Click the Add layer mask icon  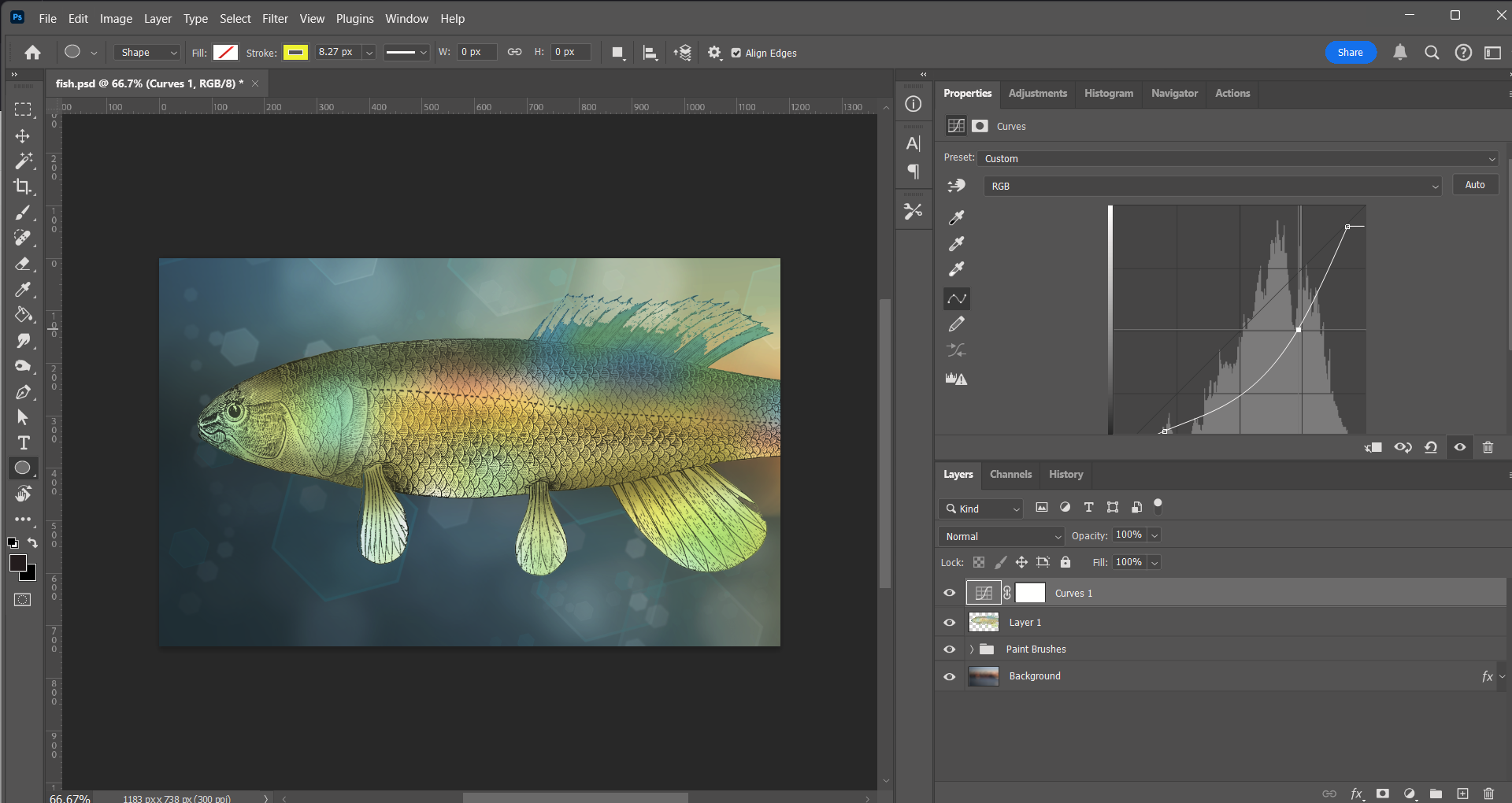pyautogui.click(x=1384, y=794)
